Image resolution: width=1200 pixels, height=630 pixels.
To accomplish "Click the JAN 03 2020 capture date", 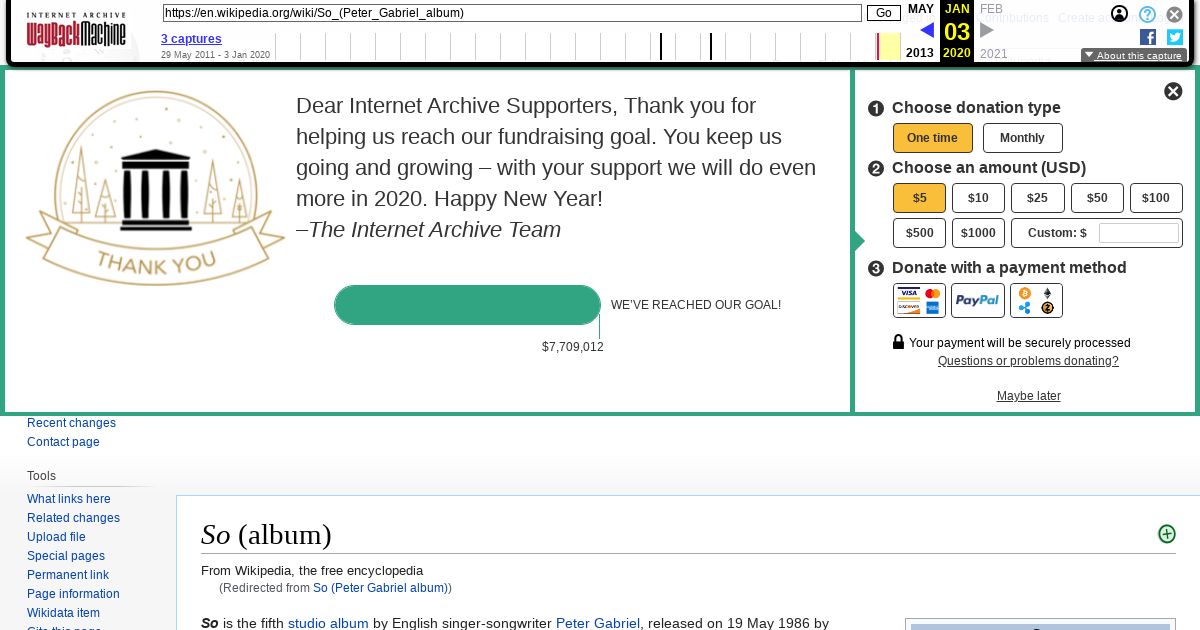I will pos(957,31).
